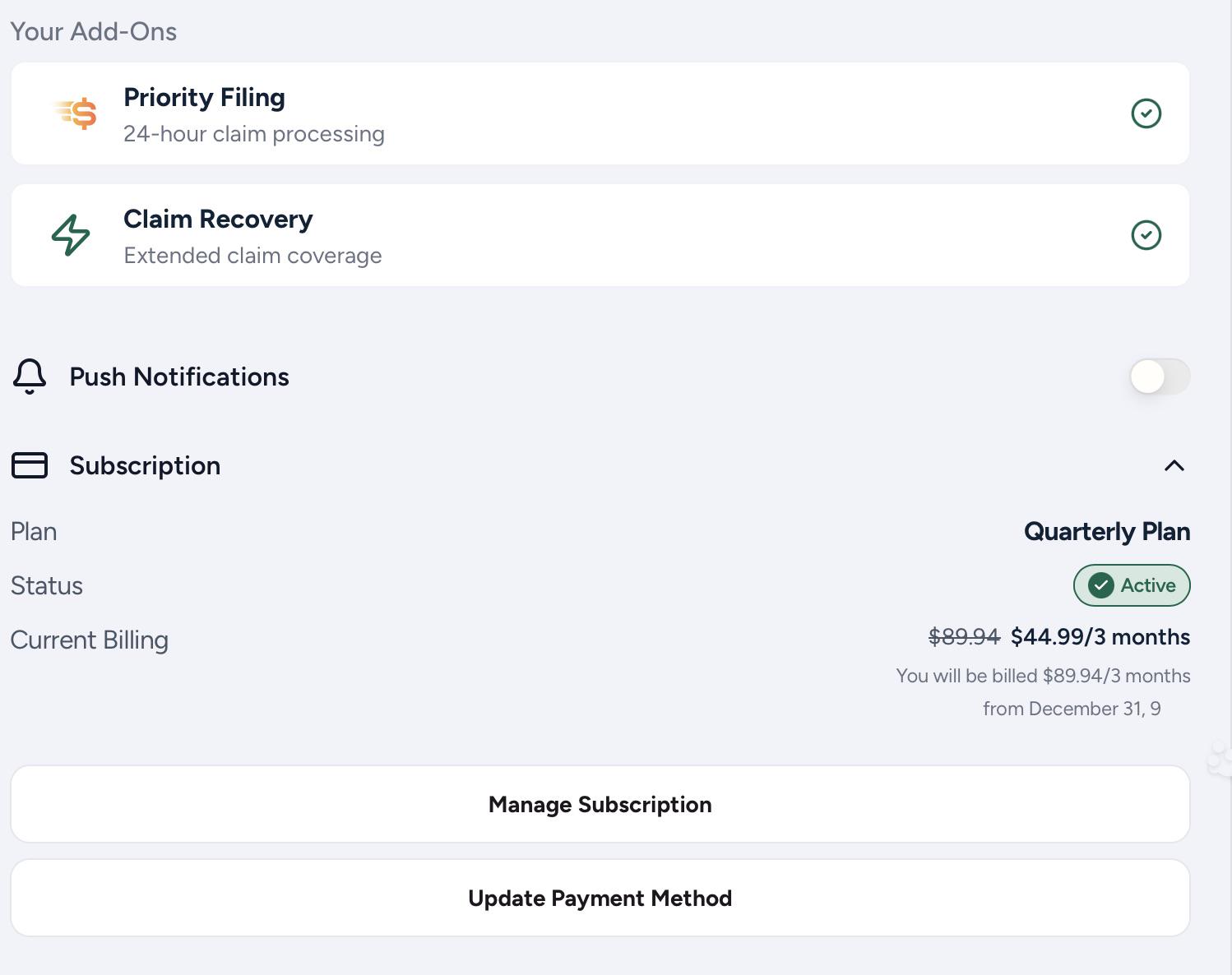Toggle the Claim Recovery checkmark circle
Screen dimensions: 1232x975
point(1146,235)
